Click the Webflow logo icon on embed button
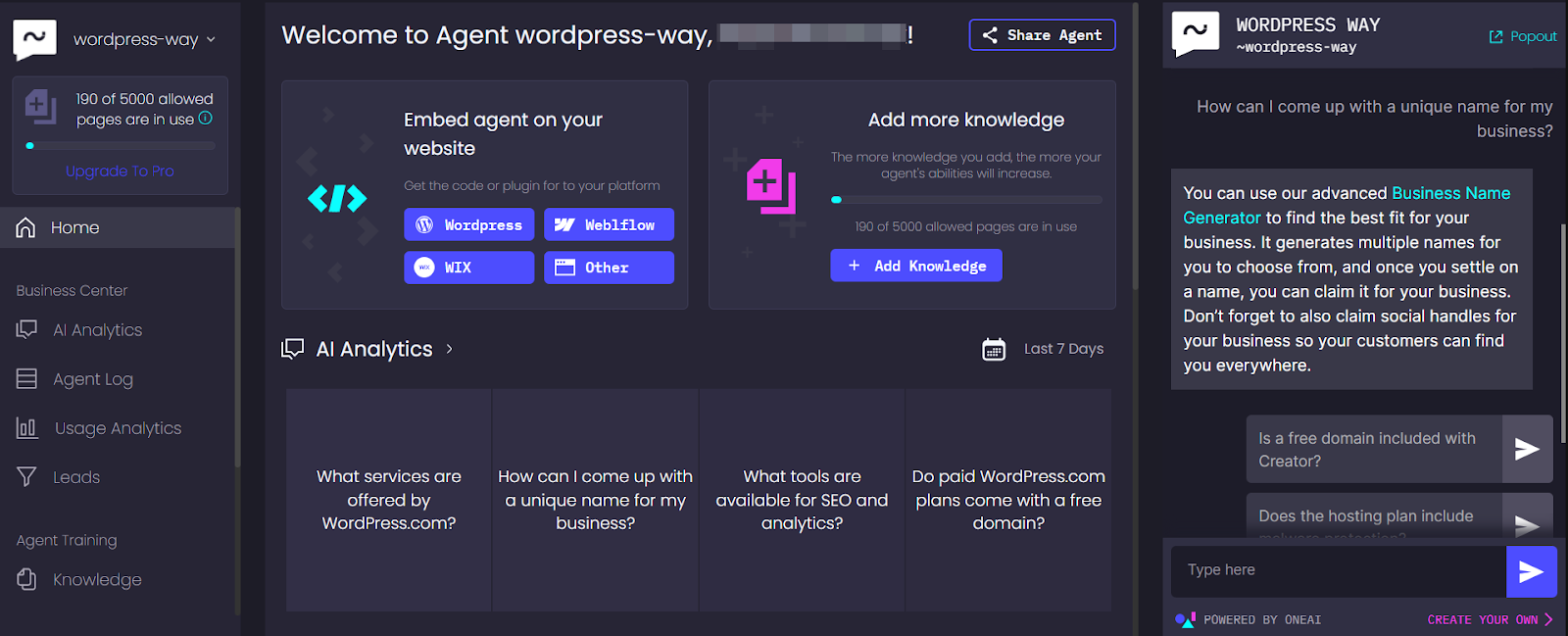Screen dimensions: 1568x636 point(564,224)
